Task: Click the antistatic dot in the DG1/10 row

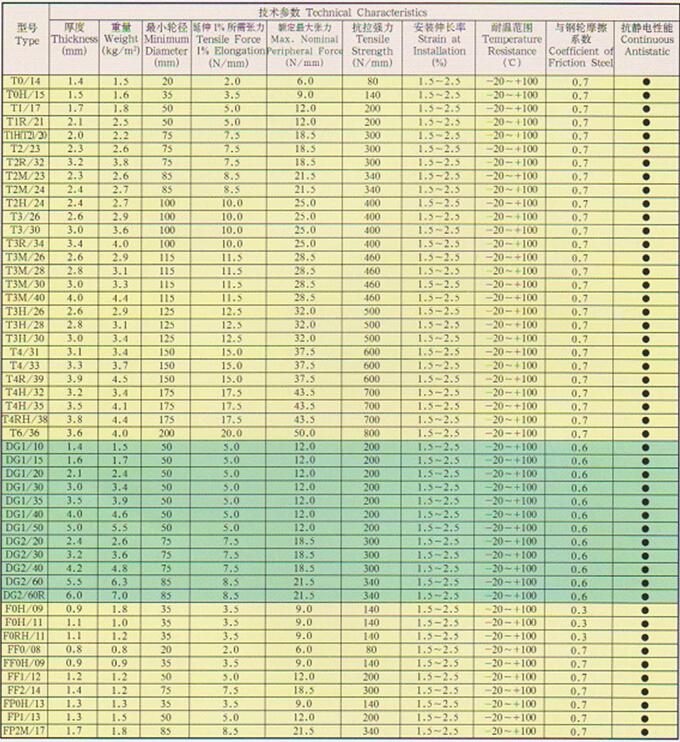Action: tap(645, 447)
